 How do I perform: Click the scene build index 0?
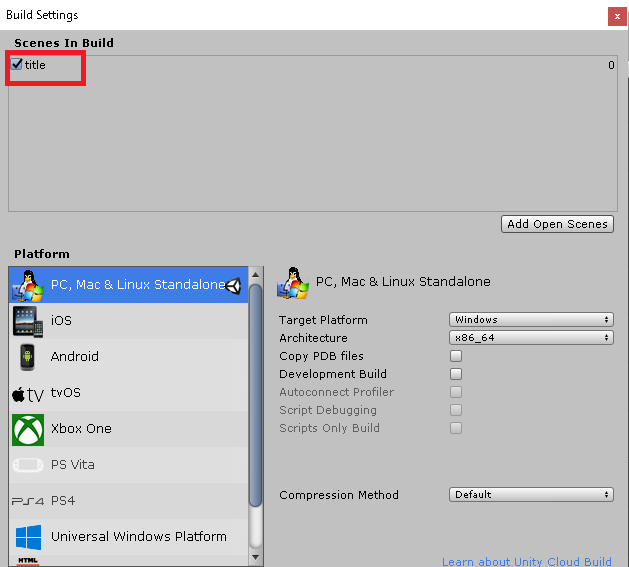(x=611, y=65)
